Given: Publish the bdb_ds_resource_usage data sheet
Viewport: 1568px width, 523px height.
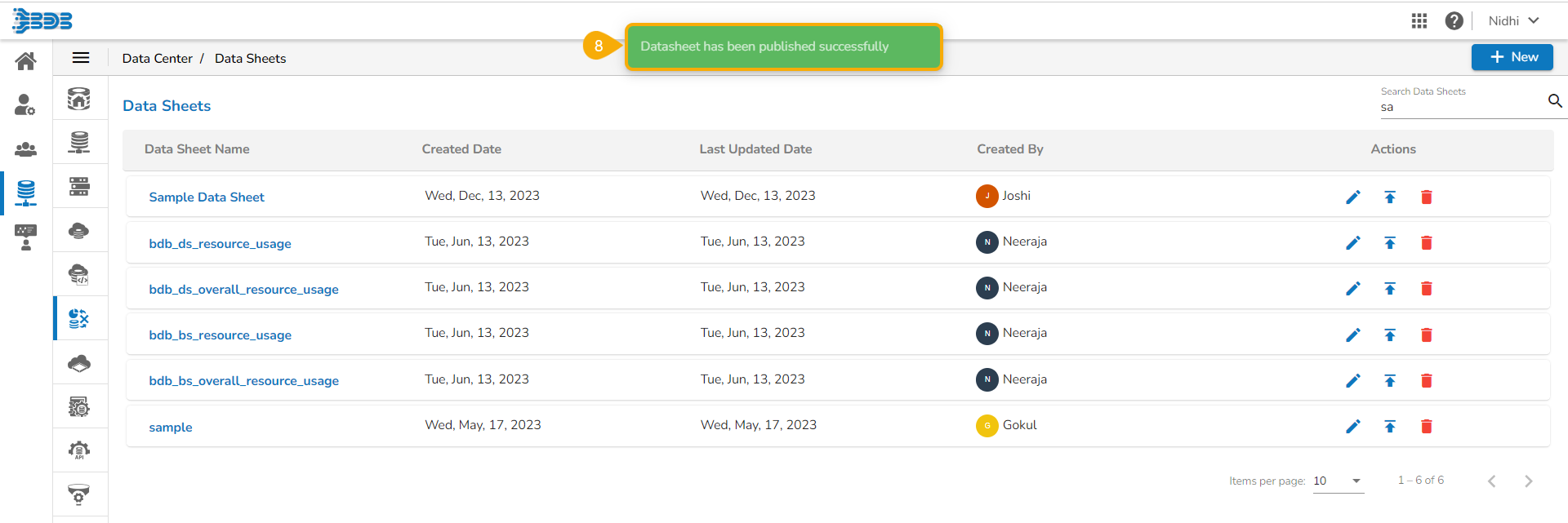Looking at the screenshot, I should tap(1390, 243).
